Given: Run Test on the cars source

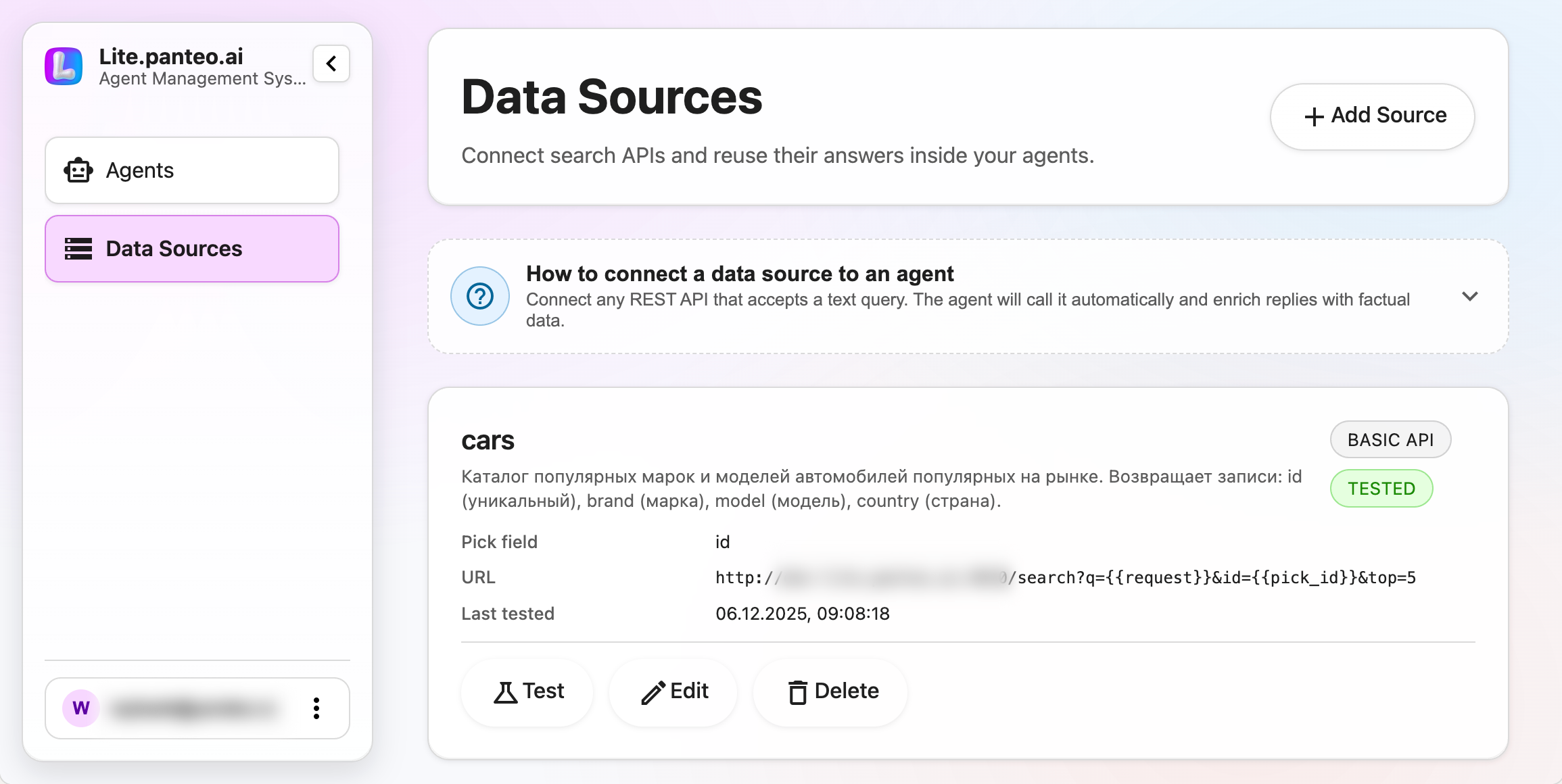Looking at the screenshot, I should tap(527, 691).
